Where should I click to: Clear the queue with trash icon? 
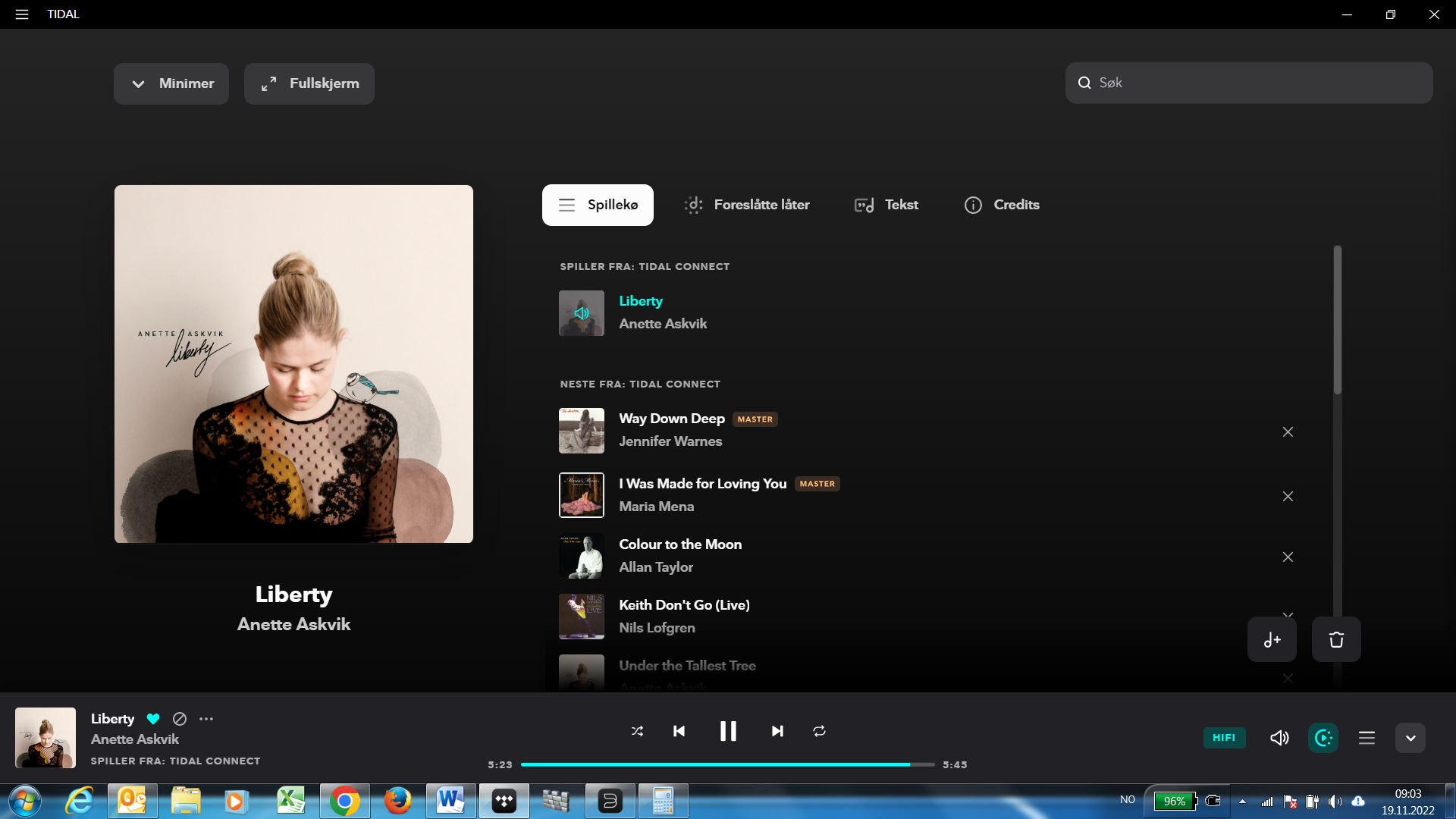[x=1336, y=639]
